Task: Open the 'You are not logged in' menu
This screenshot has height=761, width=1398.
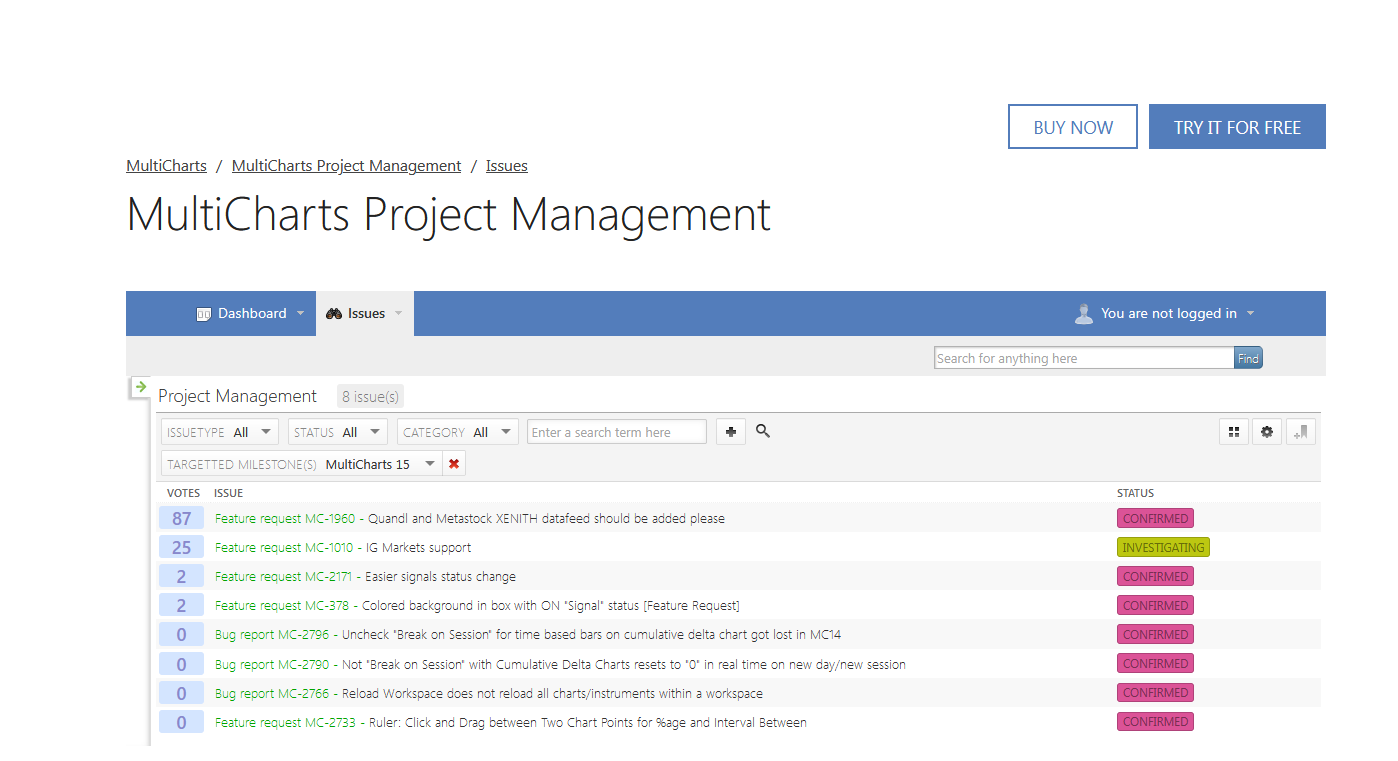Action: [1165, 314]
